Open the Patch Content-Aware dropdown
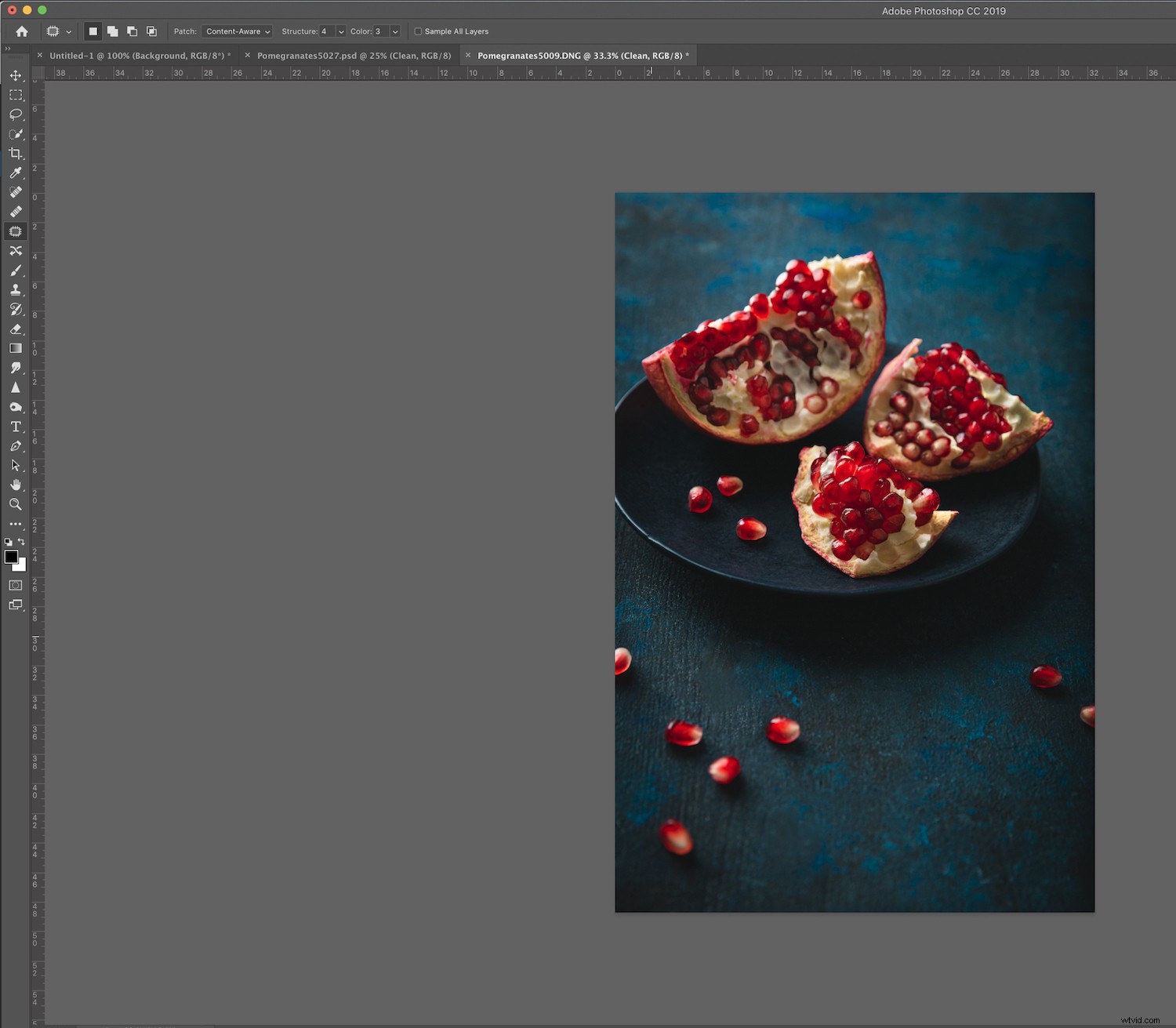 [237, 31]
